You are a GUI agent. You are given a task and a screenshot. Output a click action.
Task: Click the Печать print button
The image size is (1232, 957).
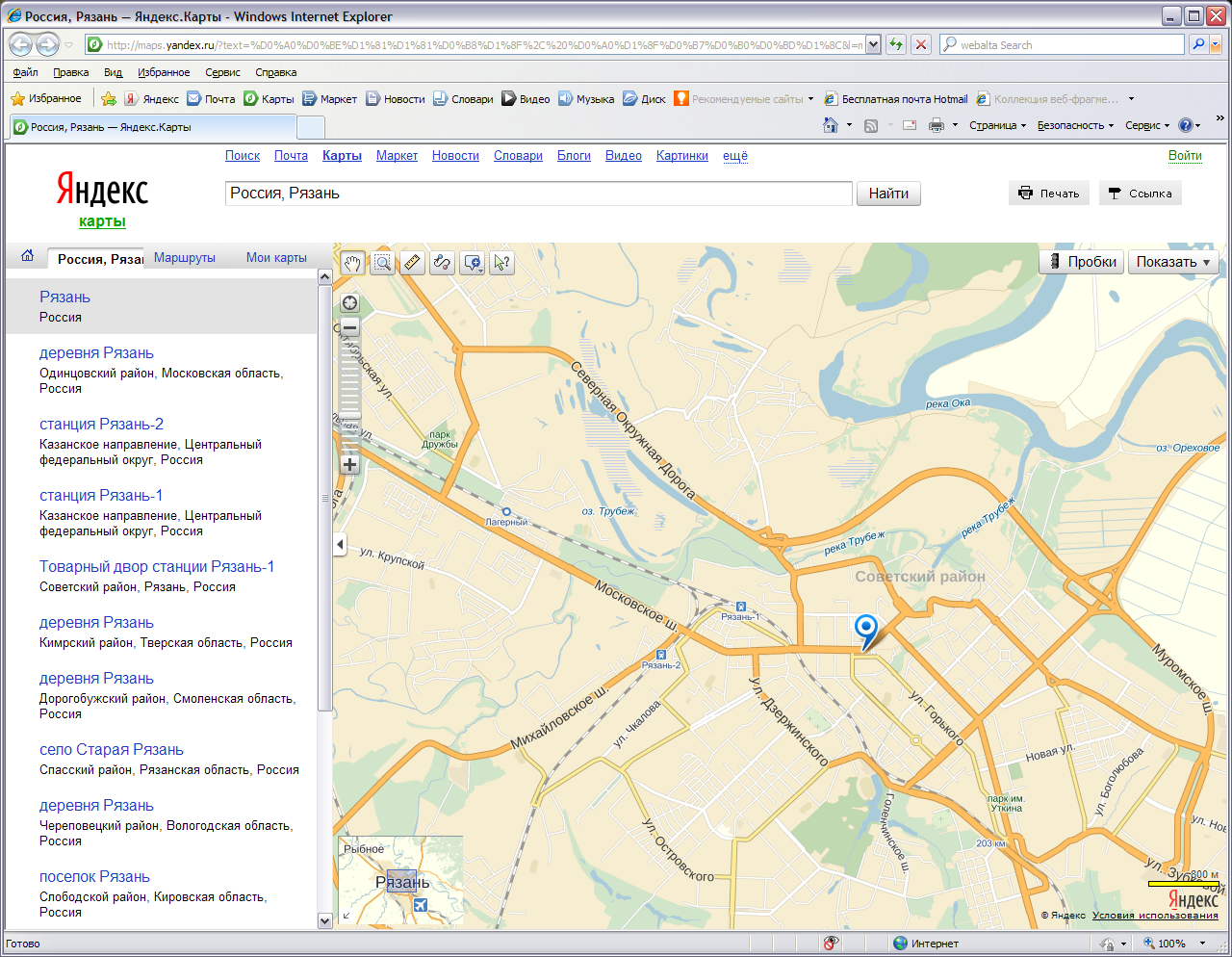point(1049,194)
